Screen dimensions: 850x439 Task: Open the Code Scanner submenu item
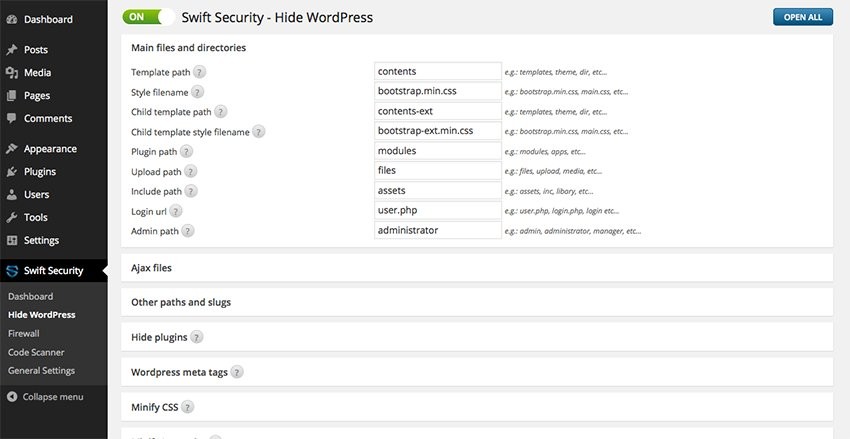[x=36, y=352]
